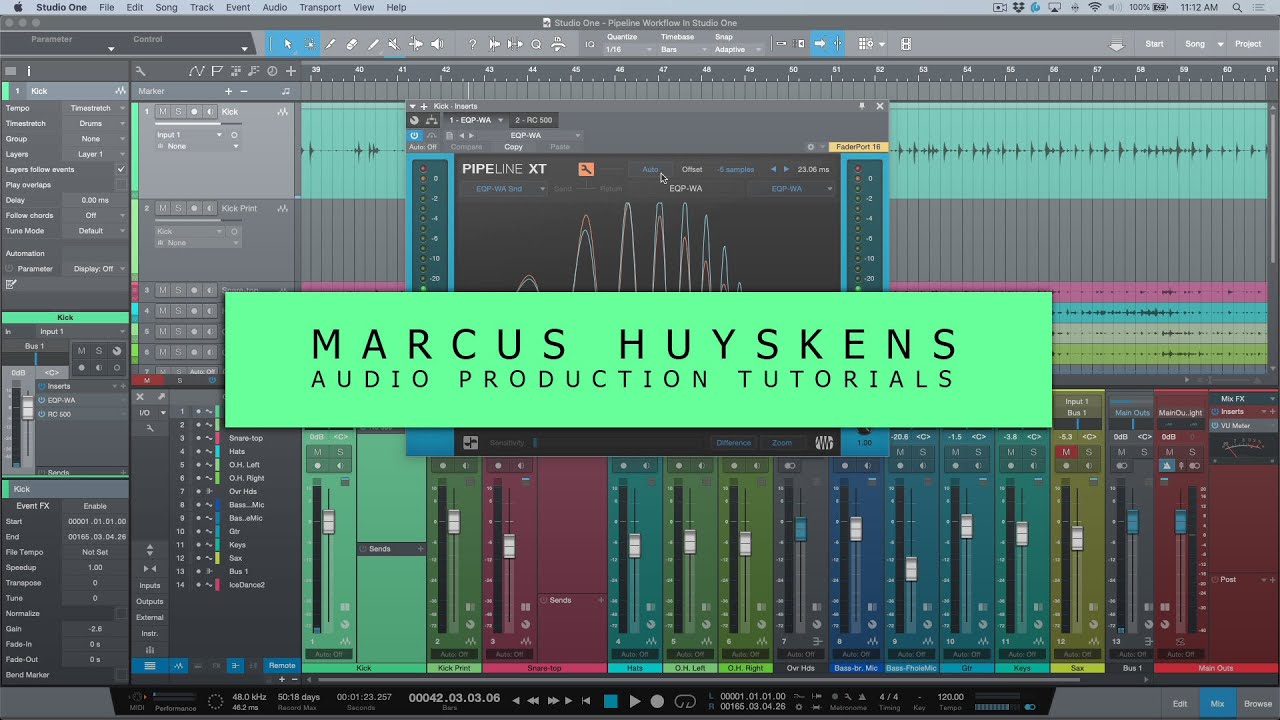Select the Arrow tool in the toolbar
Viewport: 1280px width, 720px height.
[288, 44]
